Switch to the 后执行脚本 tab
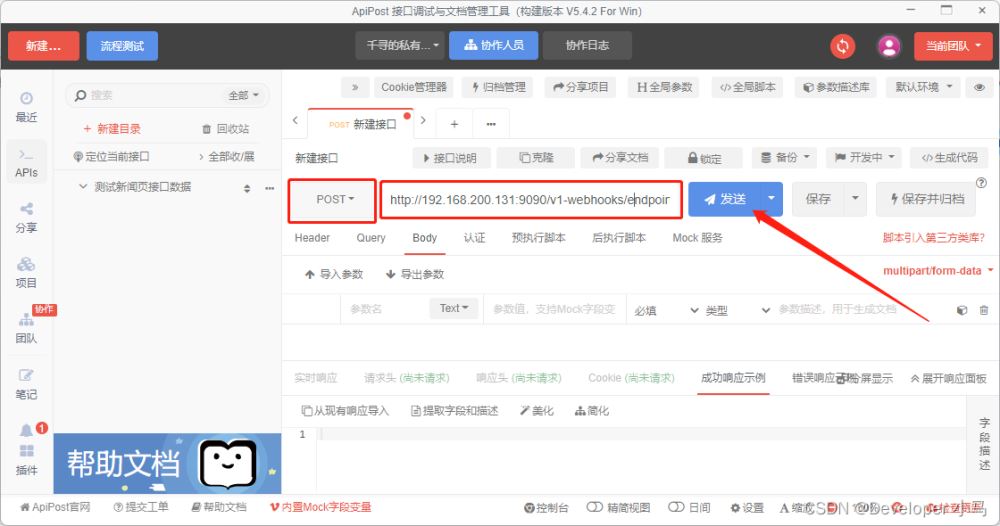The width and height of the screenshot is (1000, 526). click(619, 238)
